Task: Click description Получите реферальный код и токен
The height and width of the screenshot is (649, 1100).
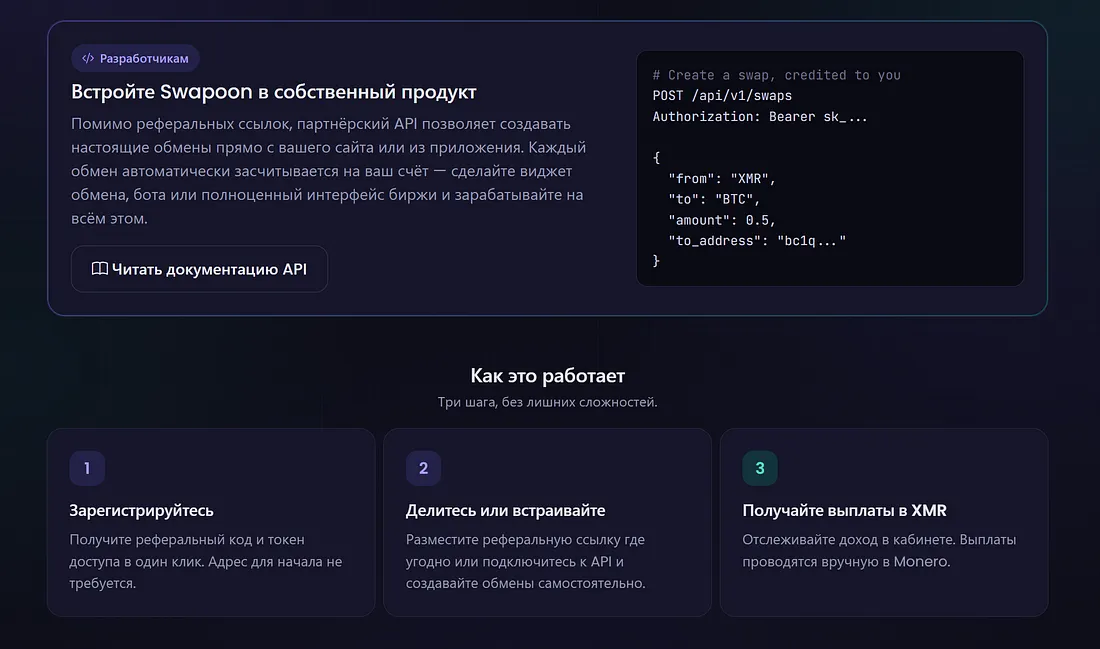Action: pos(206,561)
